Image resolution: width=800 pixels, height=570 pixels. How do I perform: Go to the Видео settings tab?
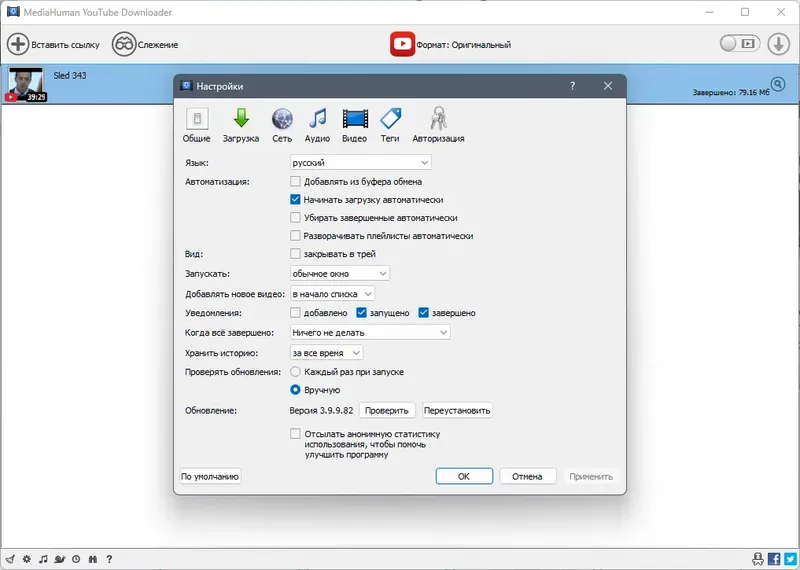pyautogui.click(x=355, y=125)
